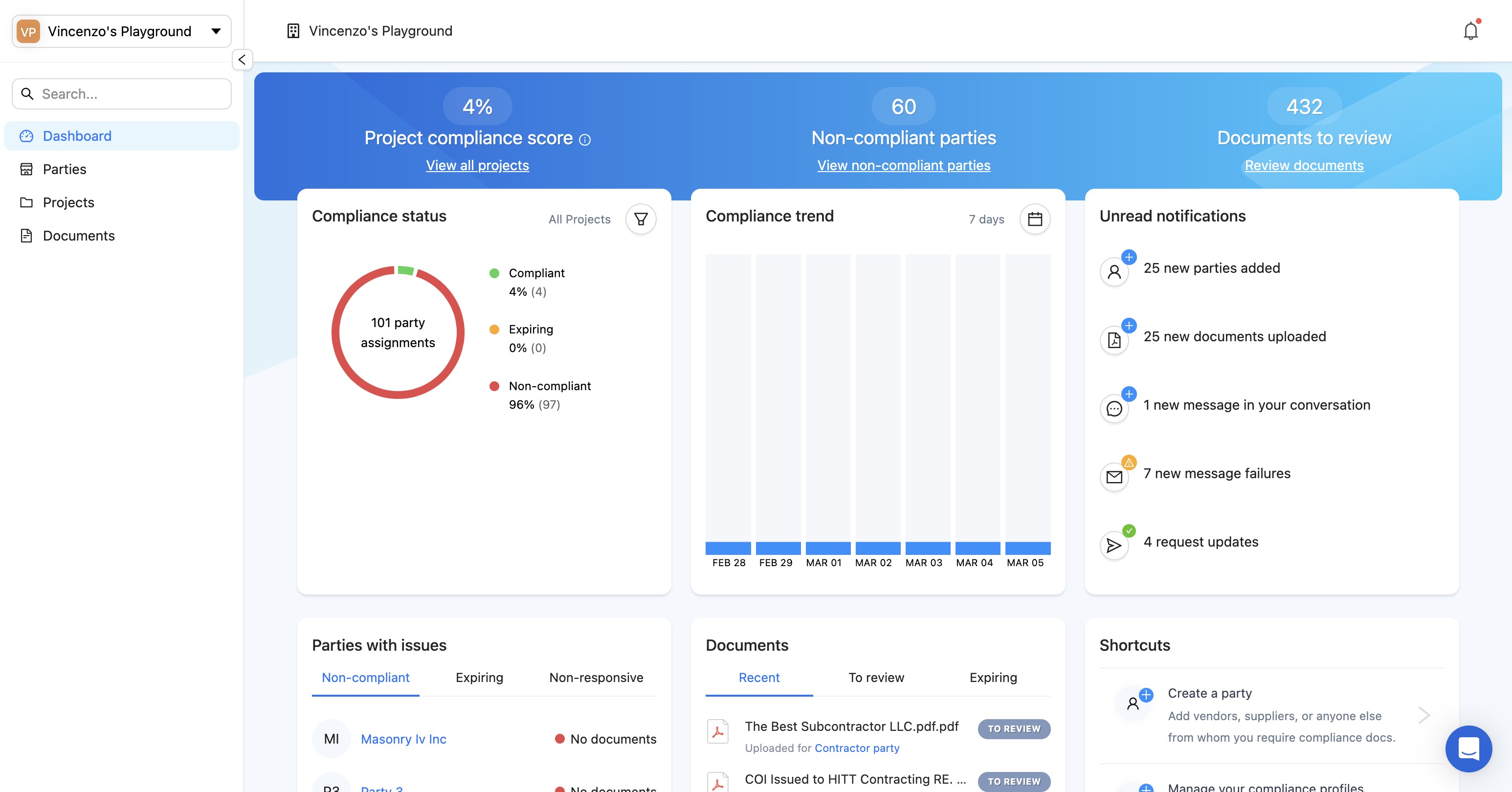
Task: Click the new parties added person icon
Action: [1114, 272]
